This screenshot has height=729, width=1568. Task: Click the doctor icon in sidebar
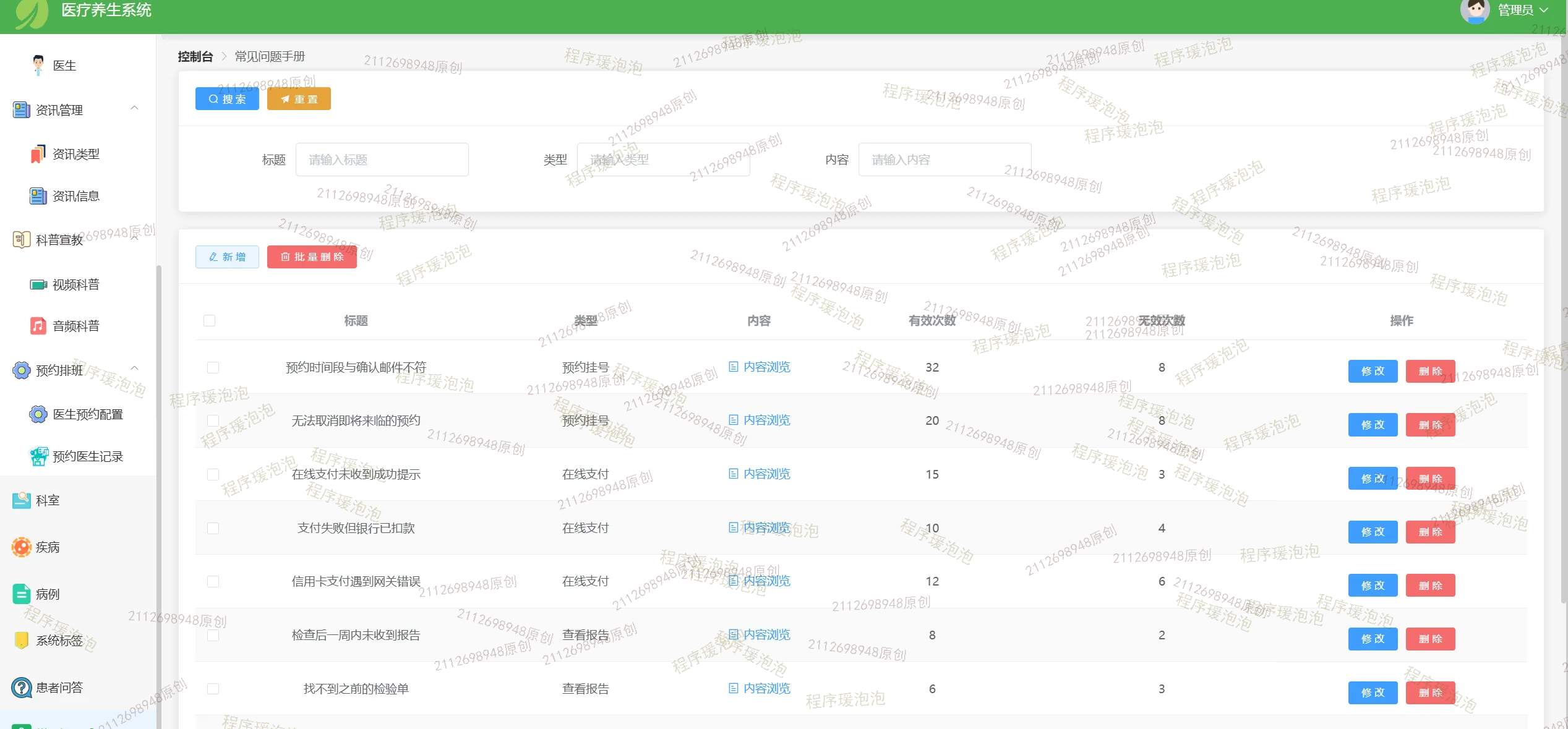point(38,65)
